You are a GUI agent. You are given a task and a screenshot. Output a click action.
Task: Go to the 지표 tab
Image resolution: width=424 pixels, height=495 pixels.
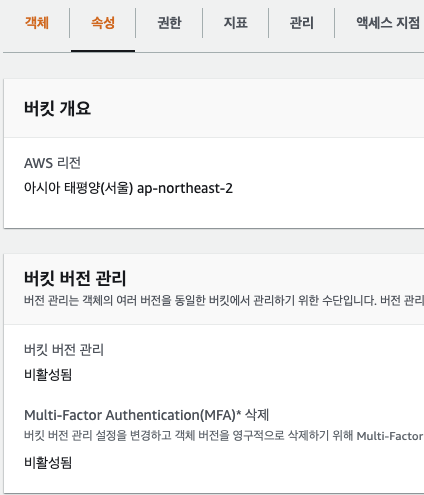click(x=235, y=23)
